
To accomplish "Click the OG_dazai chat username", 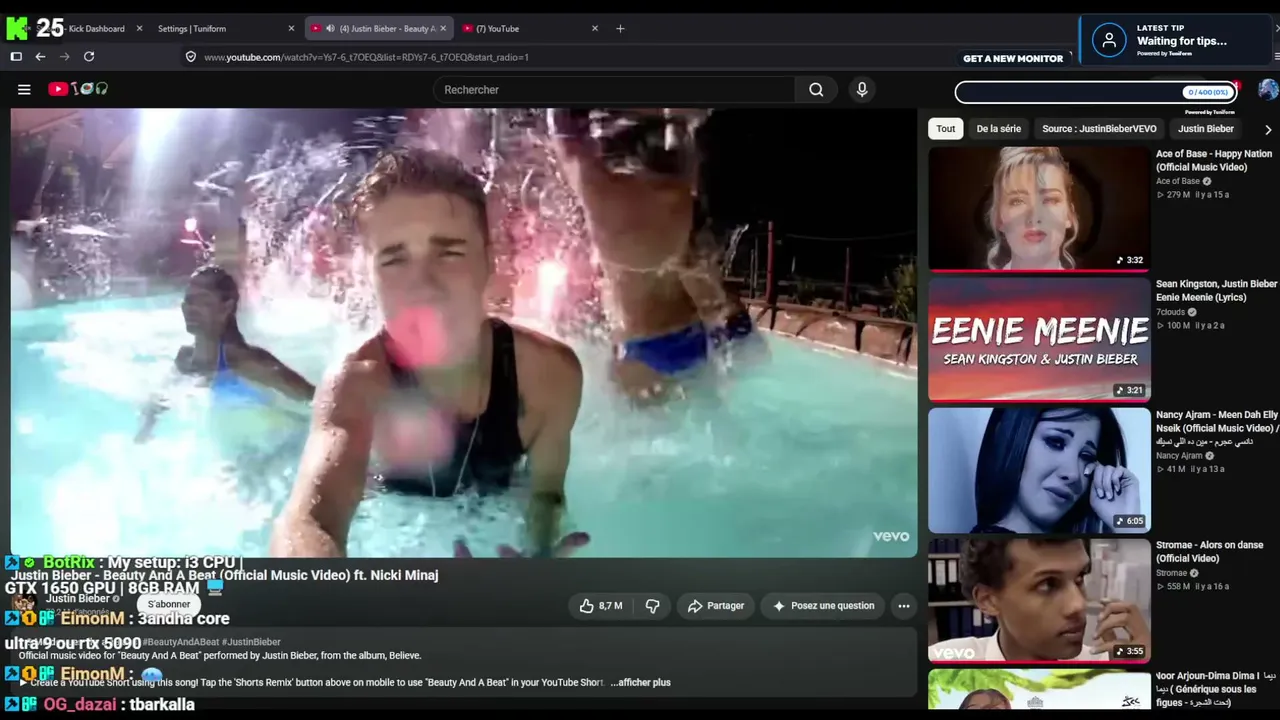I will click(79, 704).
